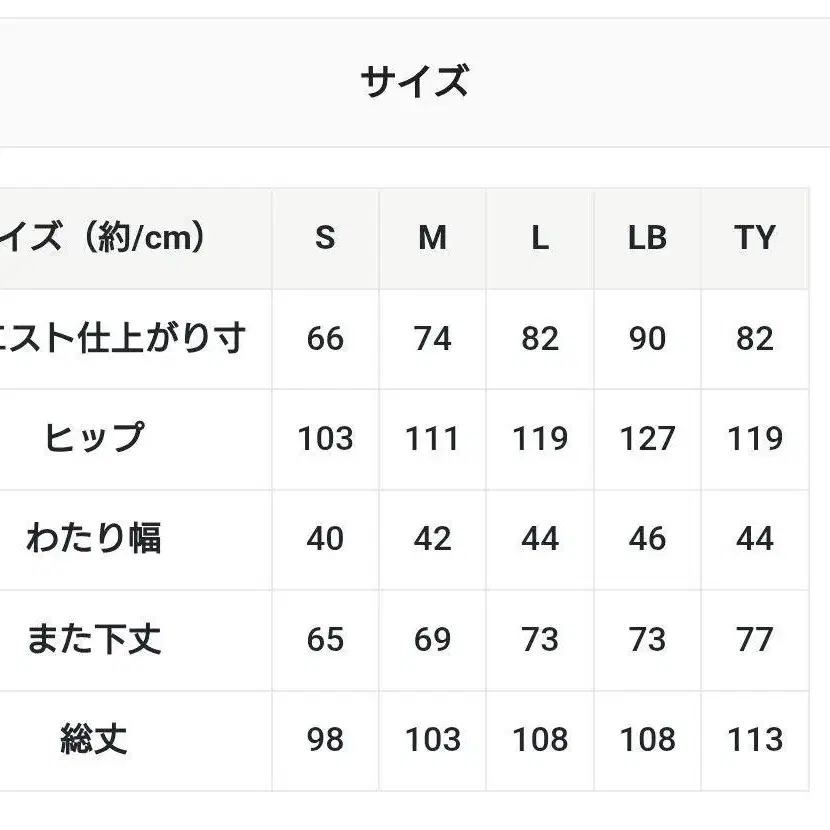
Task: Select the 総丈 row label
Action: 94,740
